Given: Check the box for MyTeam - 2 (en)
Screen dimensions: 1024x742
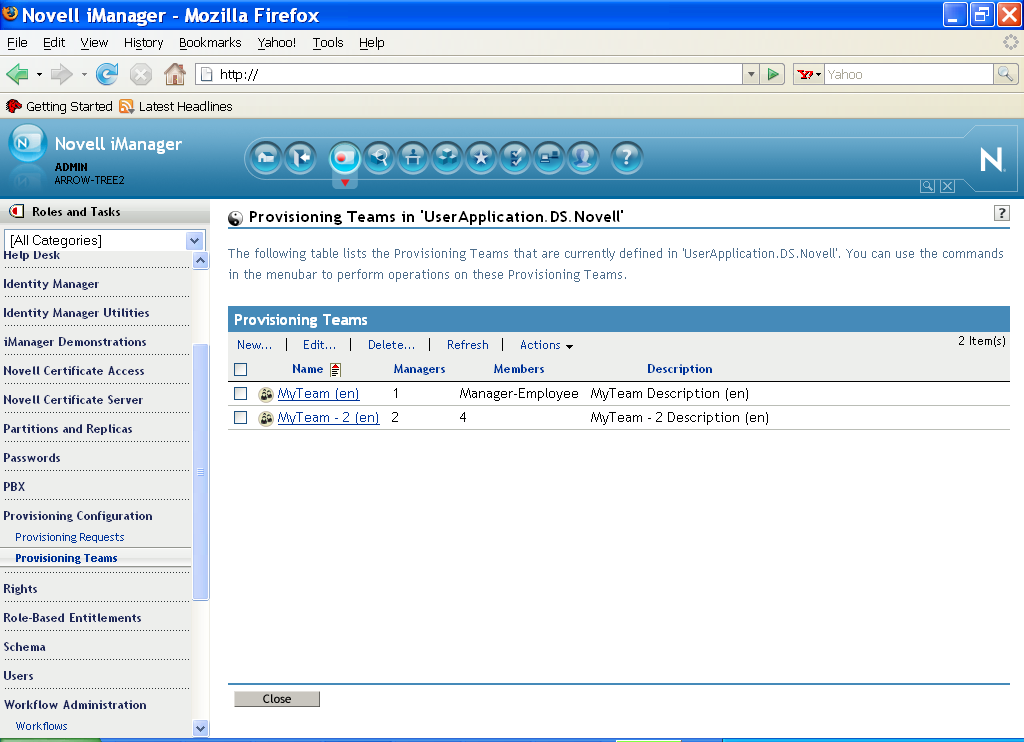Looking at the screenshot, I should click(x=240, y=418).
